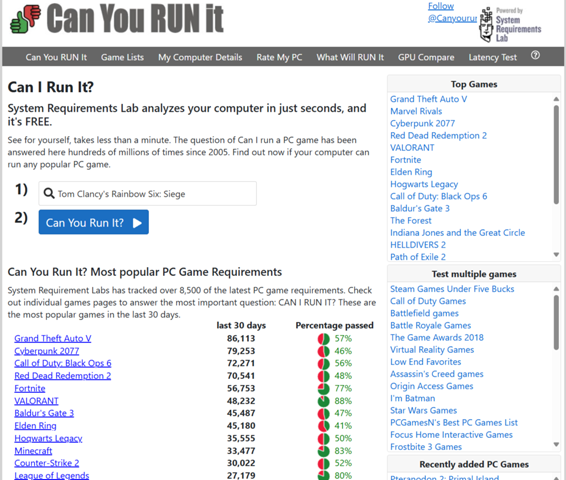566x480 pixels.
Task: Select Marvel Rivals in Top Games
Action: point(416,111)
